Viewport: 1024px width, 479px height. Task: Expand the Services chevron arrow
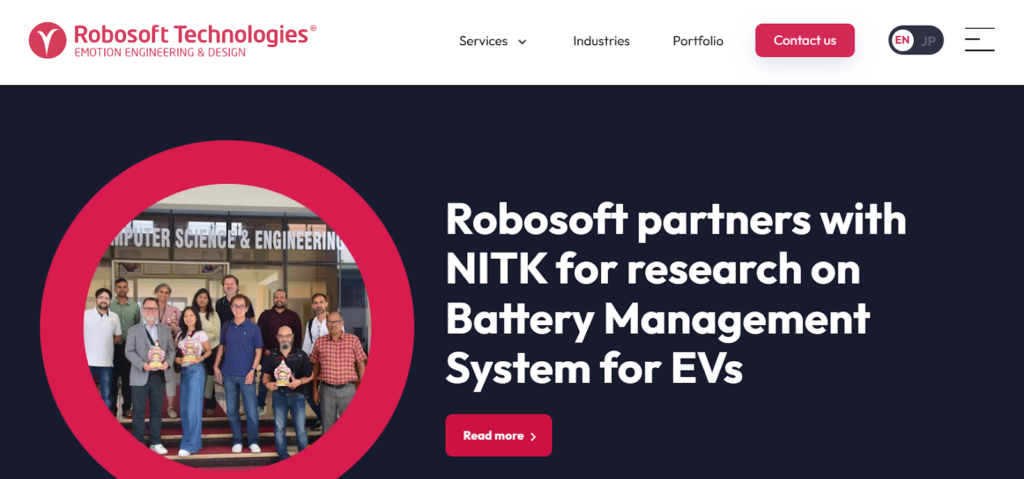tap(522, 42)
